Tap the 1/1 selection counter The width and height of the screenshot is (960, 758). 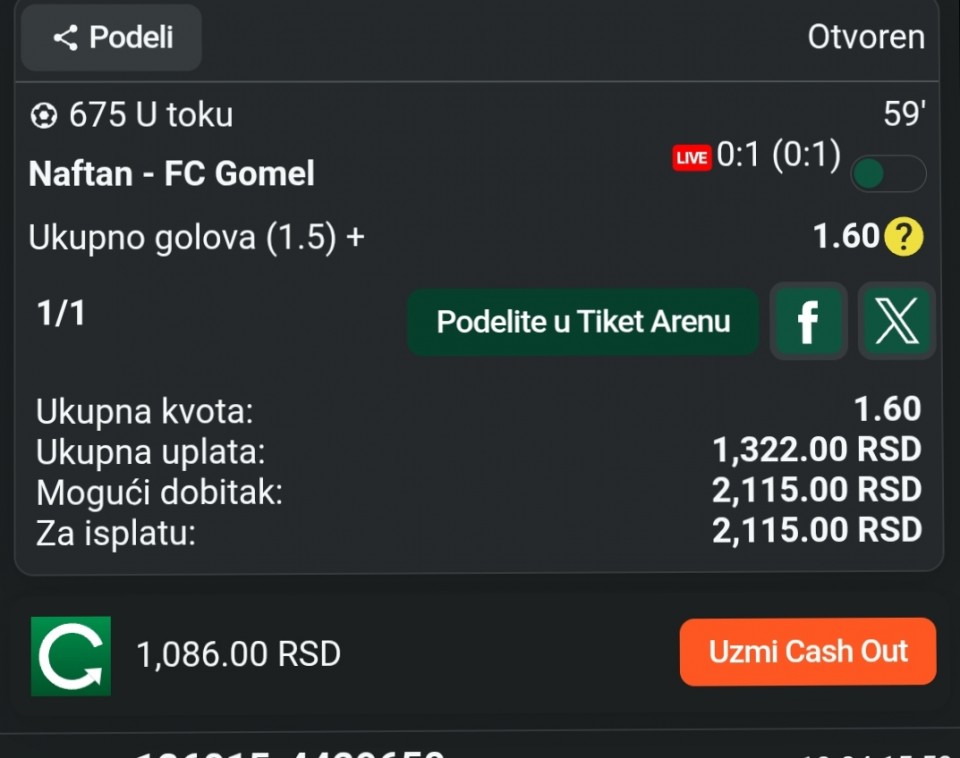61,314
